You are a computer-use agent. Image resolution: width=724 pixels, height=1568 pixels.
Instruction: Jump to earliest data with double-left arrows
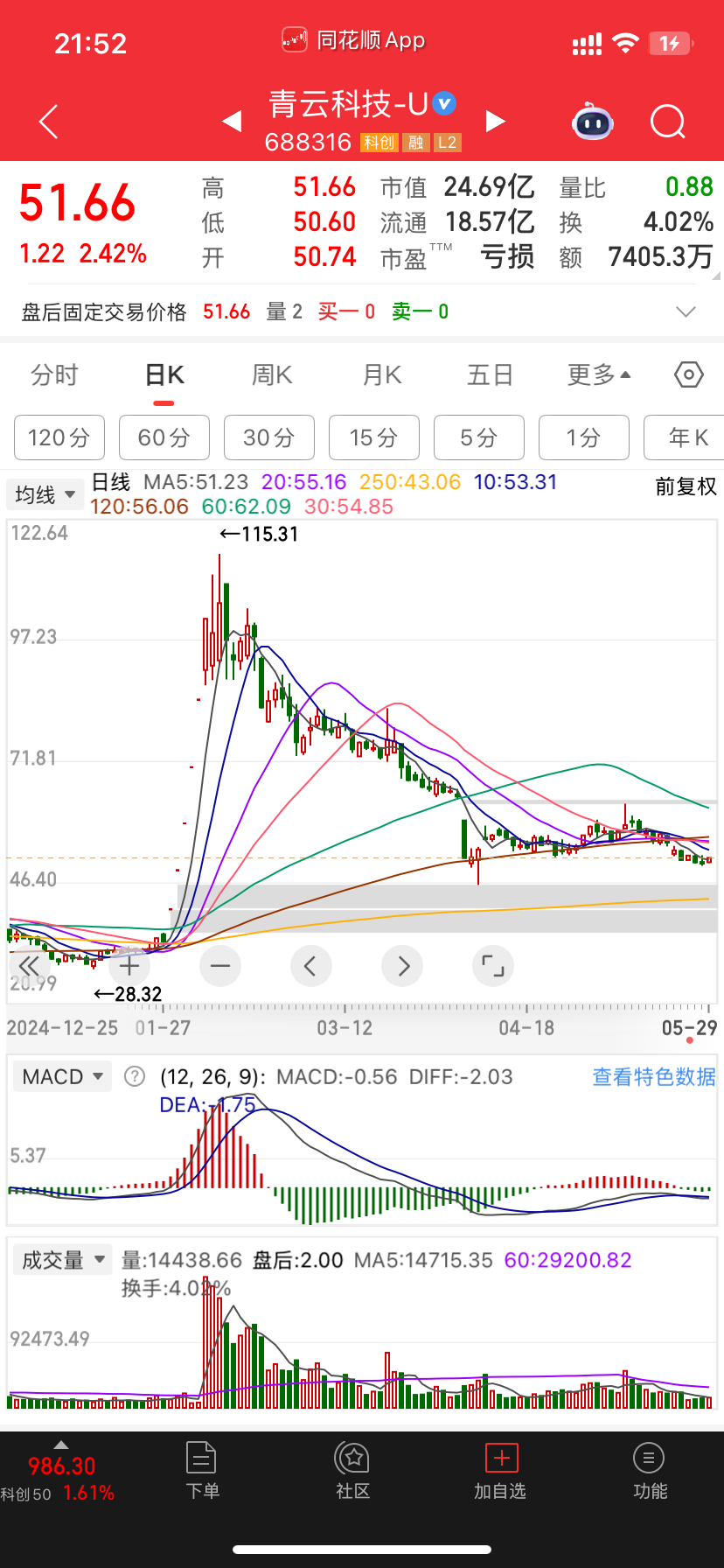pos(29,966)
